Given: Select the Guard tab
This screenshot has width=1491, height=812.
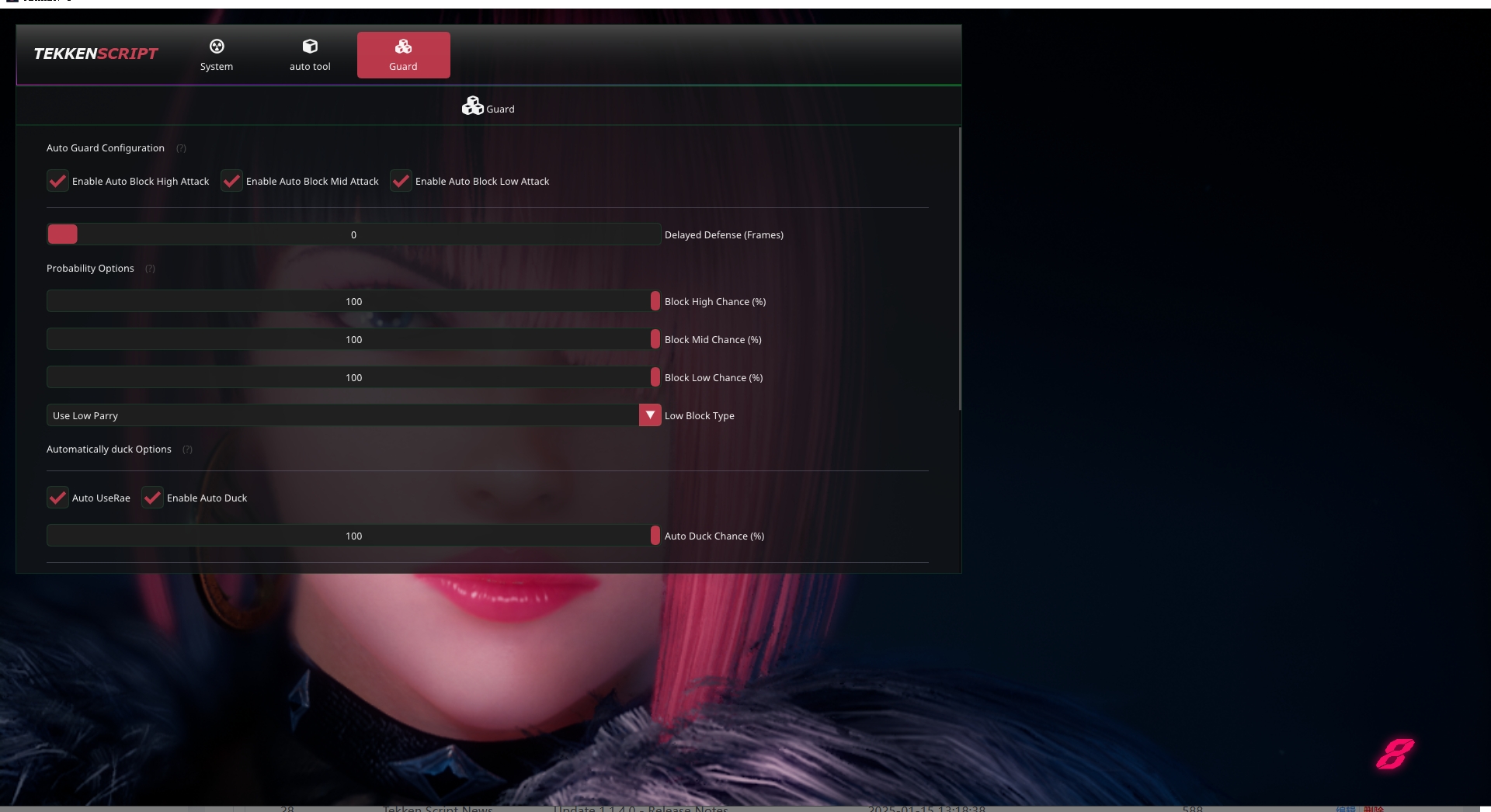Looking at the screenshot, I should point(403,55).
